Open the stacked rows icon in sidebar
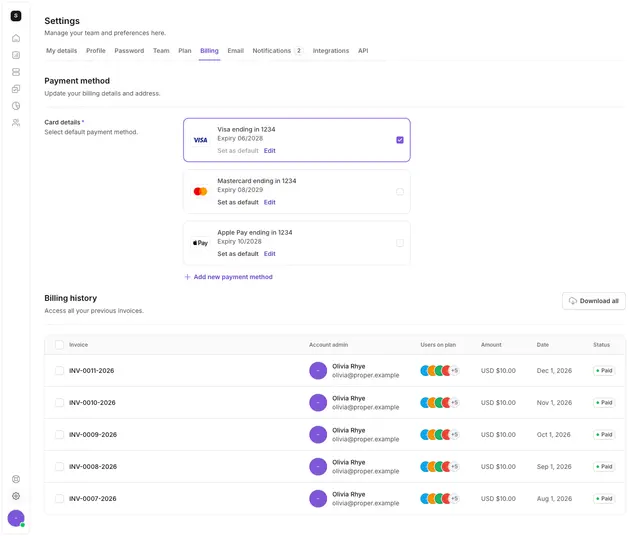The height and width of the screenshot is (536, 640). click(x=16, y=72)
